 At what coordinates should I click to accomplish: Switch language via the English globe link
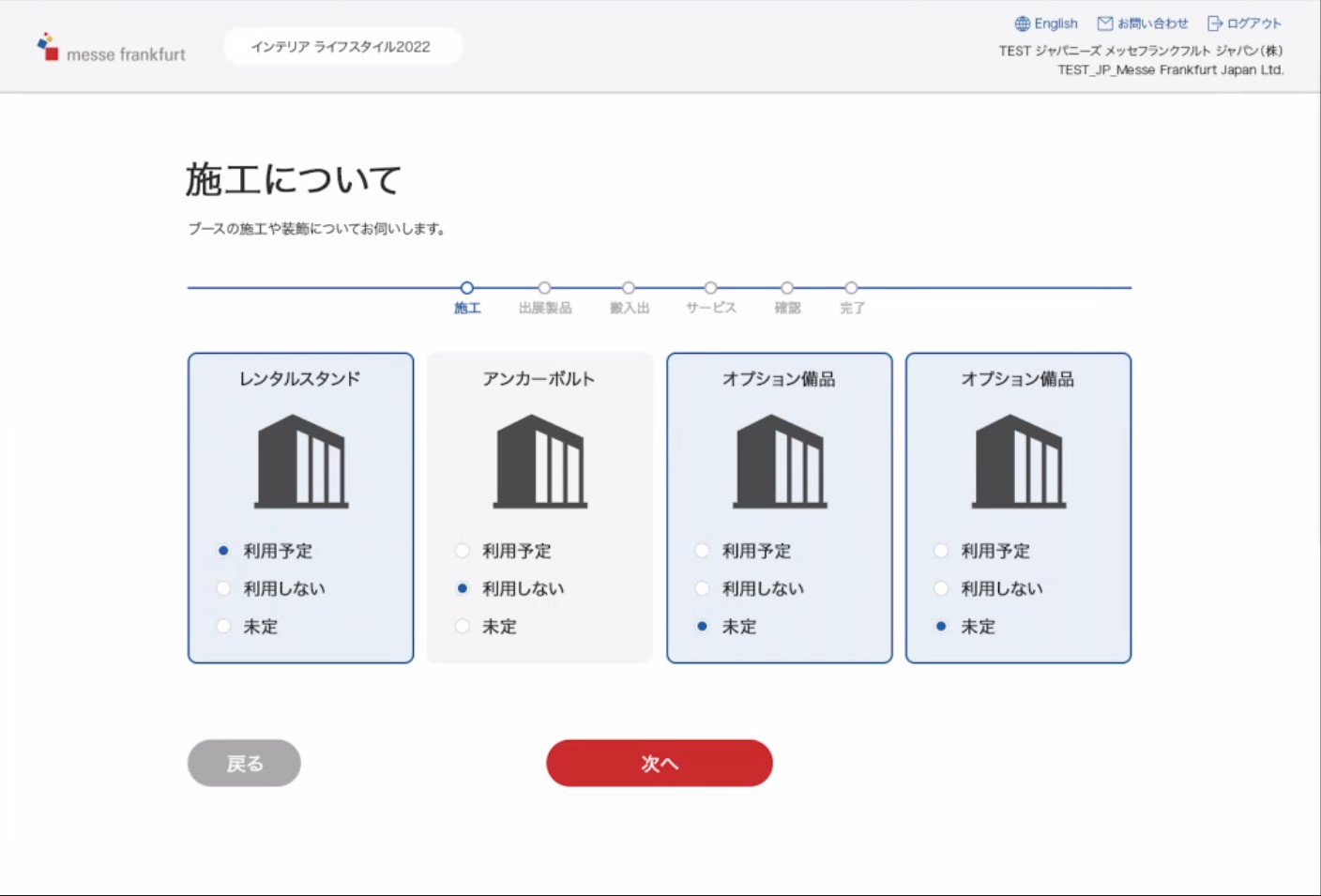1046,23
